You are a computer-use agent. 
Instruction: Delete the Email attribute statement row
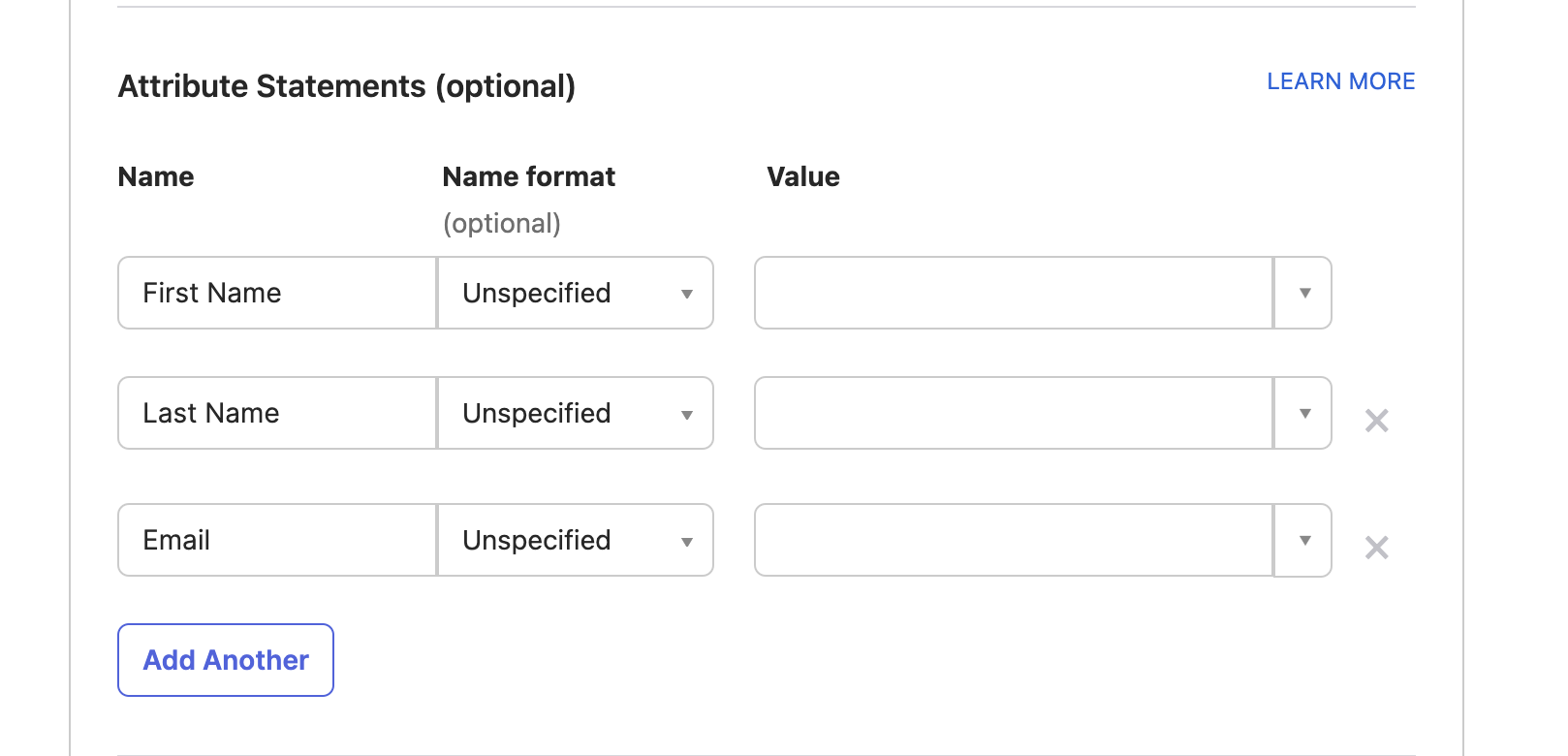[x=1376, y=548]
